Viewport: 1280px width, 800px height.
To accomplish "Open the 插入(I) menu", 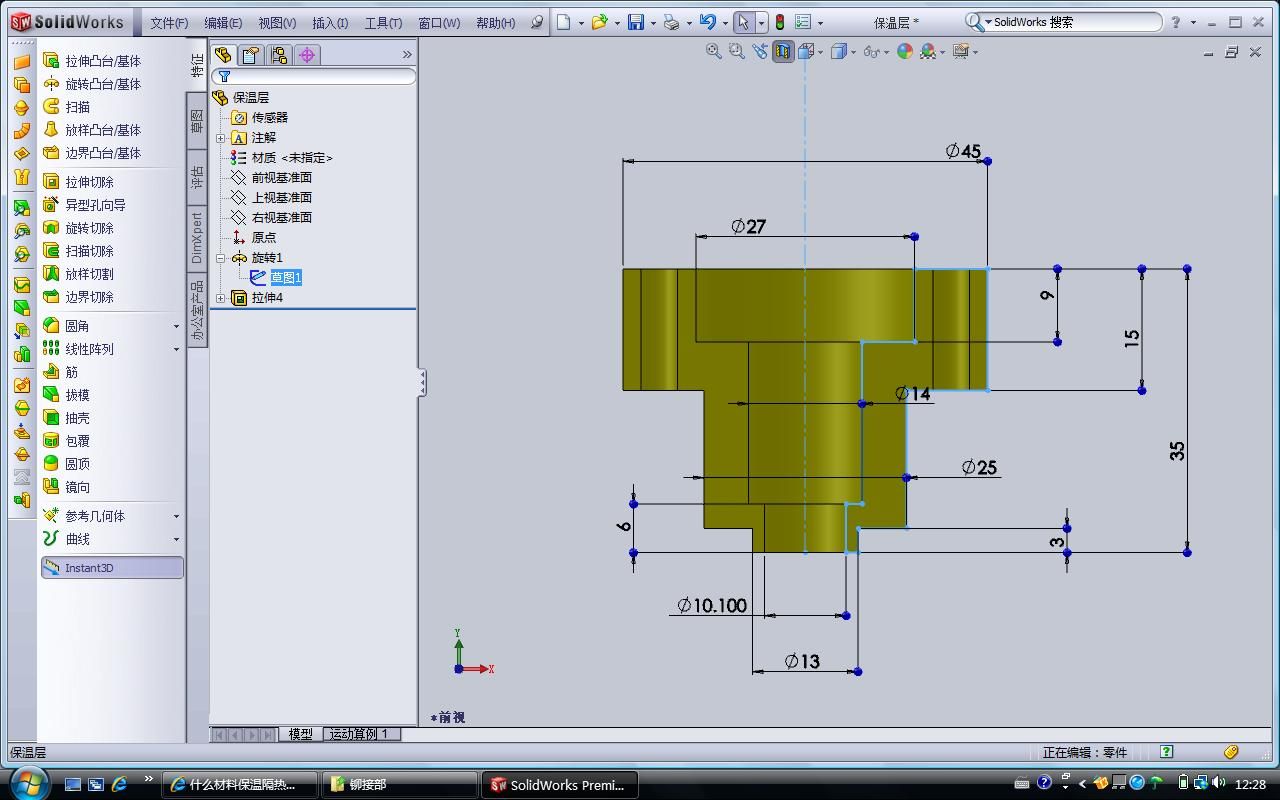I will tap(330, 23).
